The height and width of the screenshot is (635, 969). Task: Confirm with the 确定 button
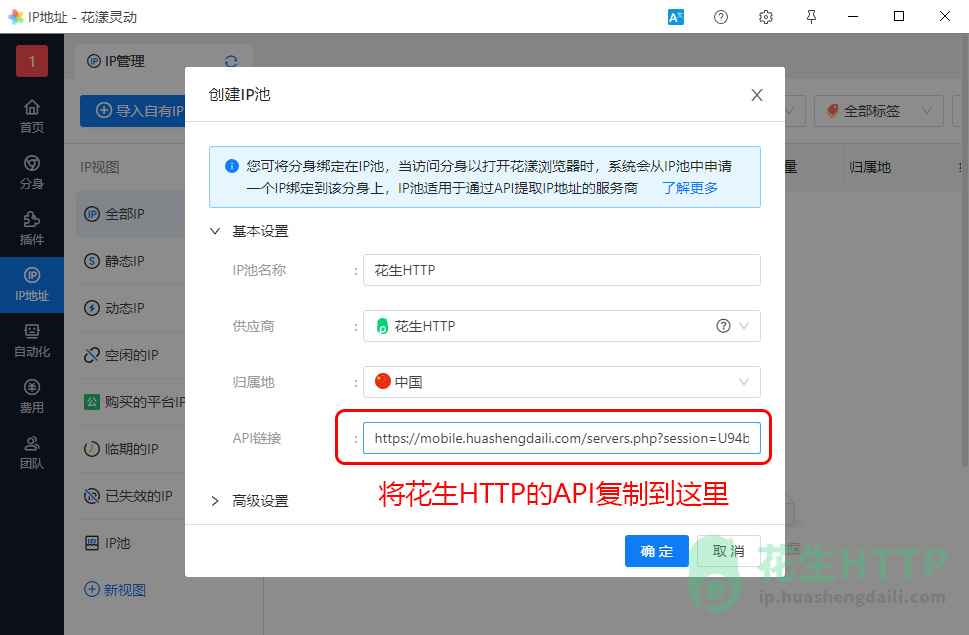coord(656,551)
